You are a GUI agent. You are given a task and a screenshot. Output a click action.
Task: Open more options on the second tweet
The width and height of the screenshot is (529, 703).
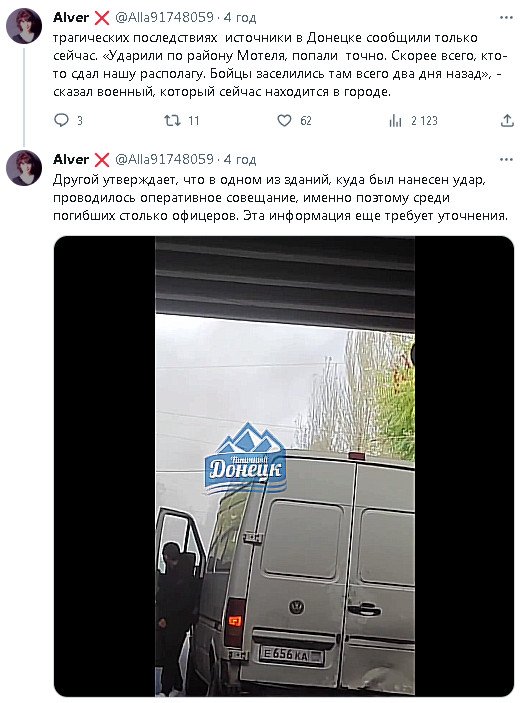[x=506, y=160]
